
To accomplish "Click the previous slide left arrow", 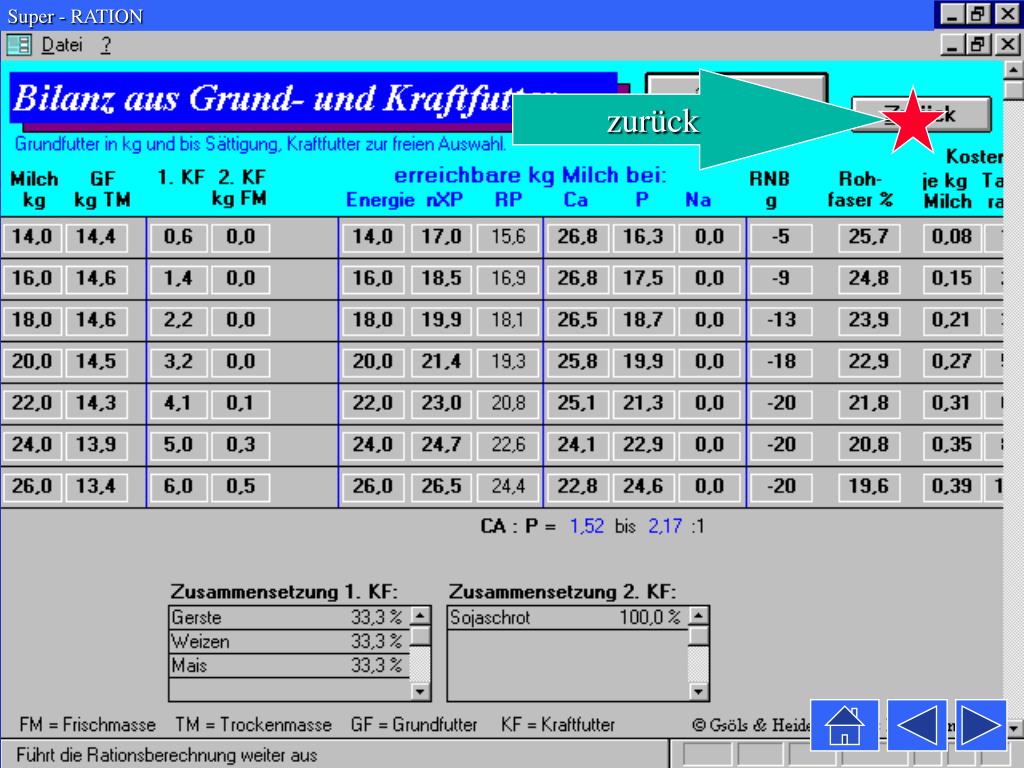I will 917,725.
